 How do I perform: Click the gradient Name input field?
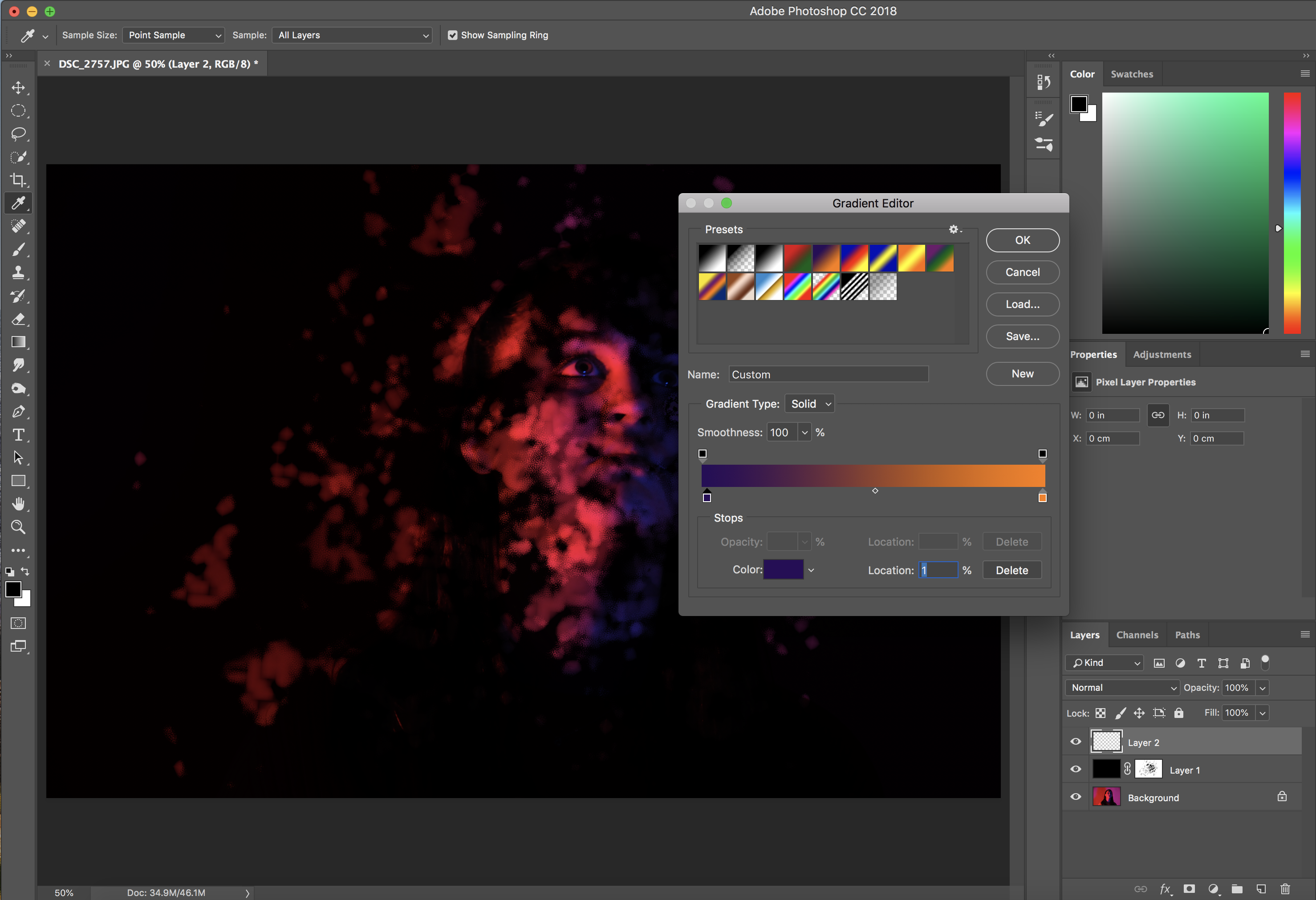[828, 374]
